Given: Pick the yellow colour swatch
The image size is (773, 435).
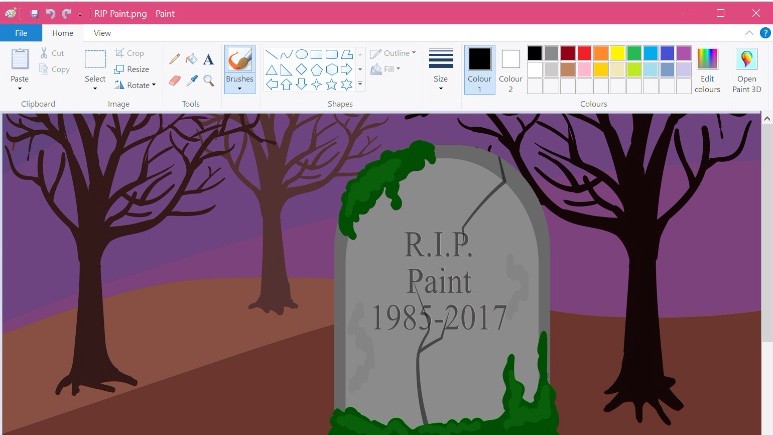Looking at the screenshot, I should (618, 53).
